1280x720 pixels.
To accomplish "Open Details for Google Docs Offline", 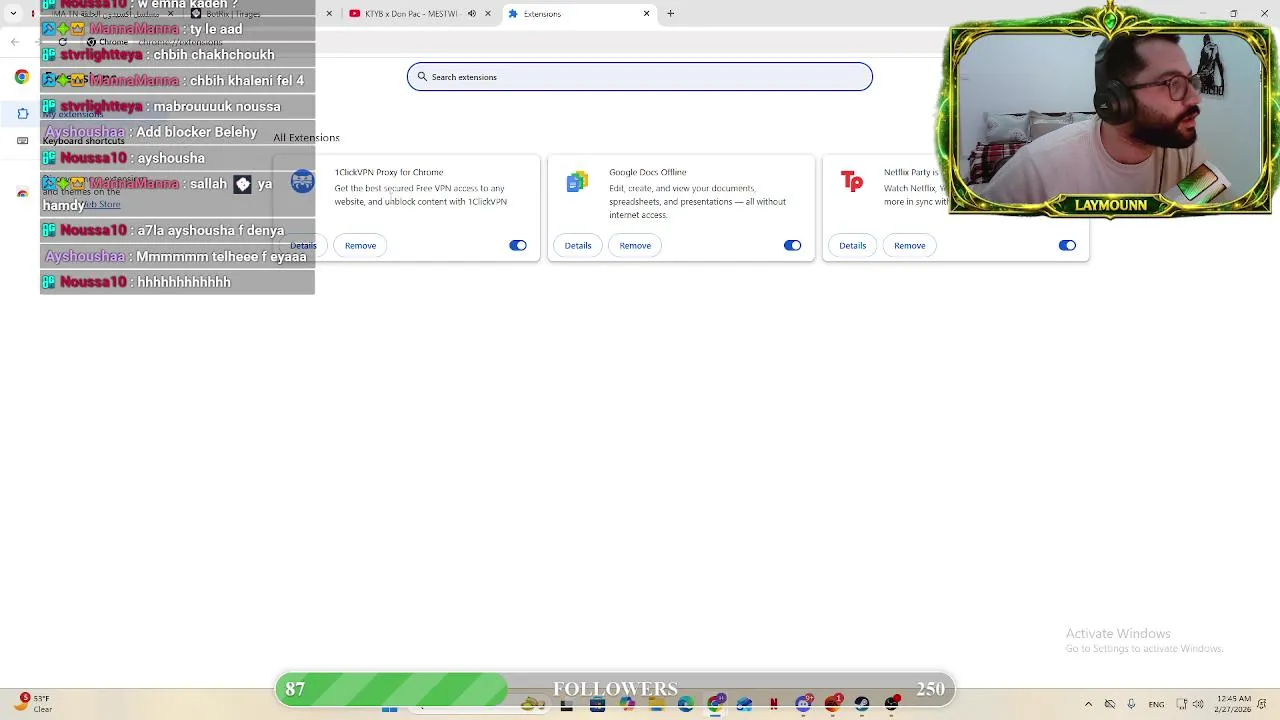I will [578, 245].
